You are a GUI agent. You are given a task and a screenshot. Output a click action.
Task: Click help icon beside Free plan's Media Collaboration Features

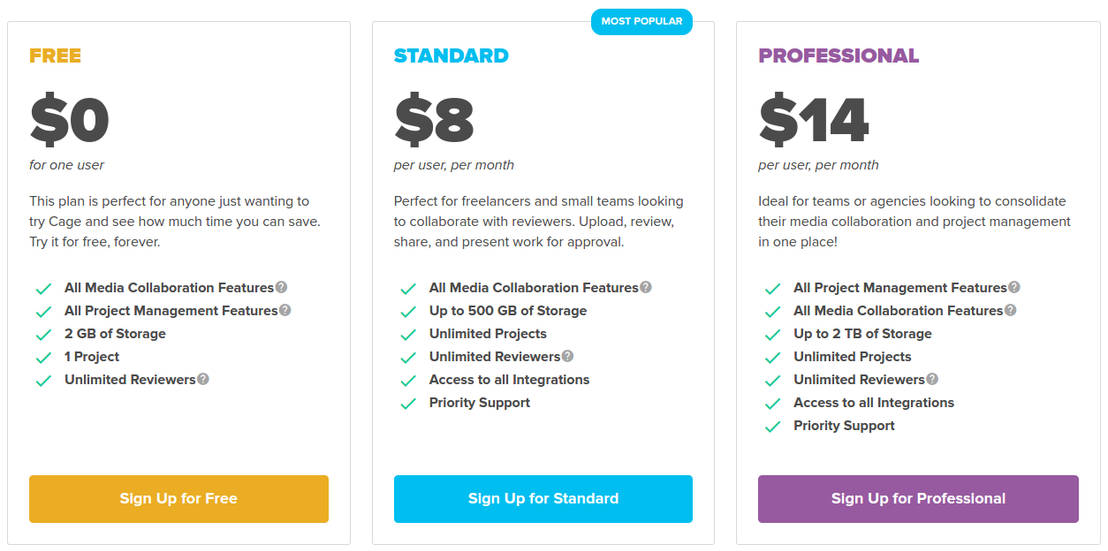click(281, 288)
